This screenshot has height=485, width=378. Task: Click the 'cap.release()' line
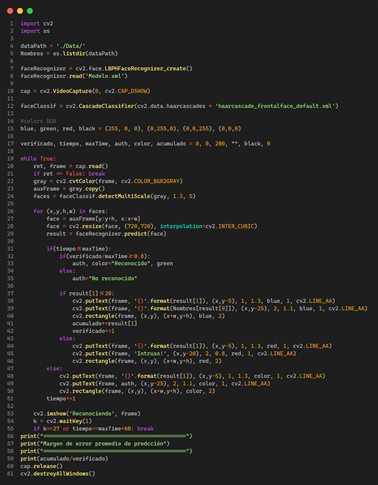point(41,466)
